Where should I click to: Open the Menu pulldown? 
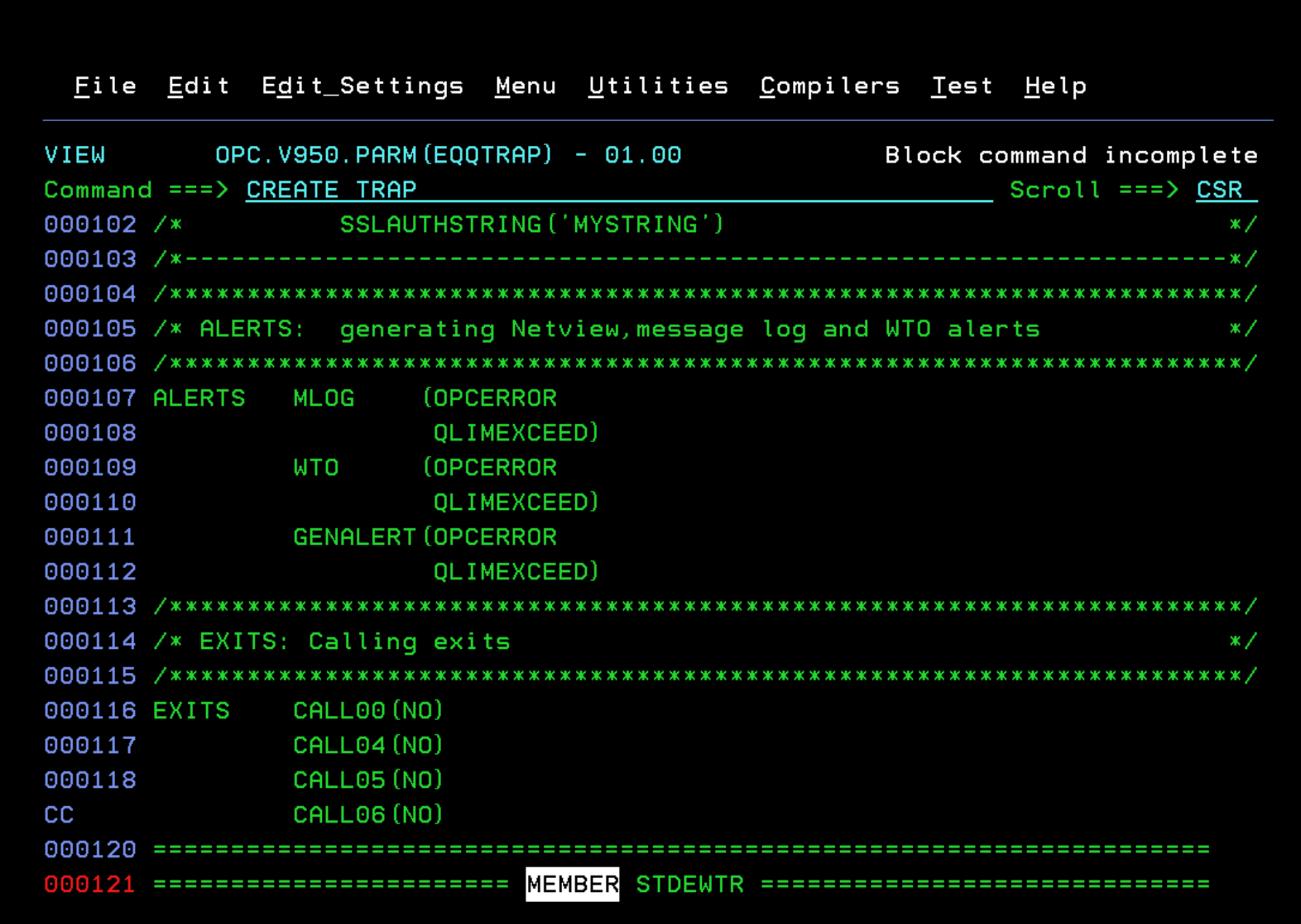(526, 86)
